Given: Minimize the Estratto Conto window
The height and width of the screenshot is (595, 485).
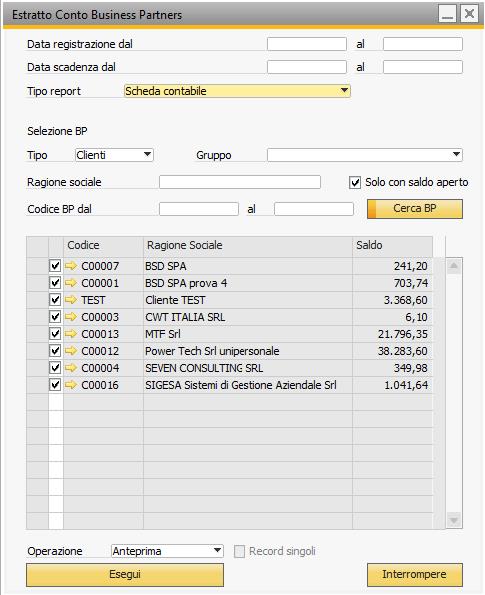Looking at the screenshot, I should pyautogui.click(x=447, y=14).
